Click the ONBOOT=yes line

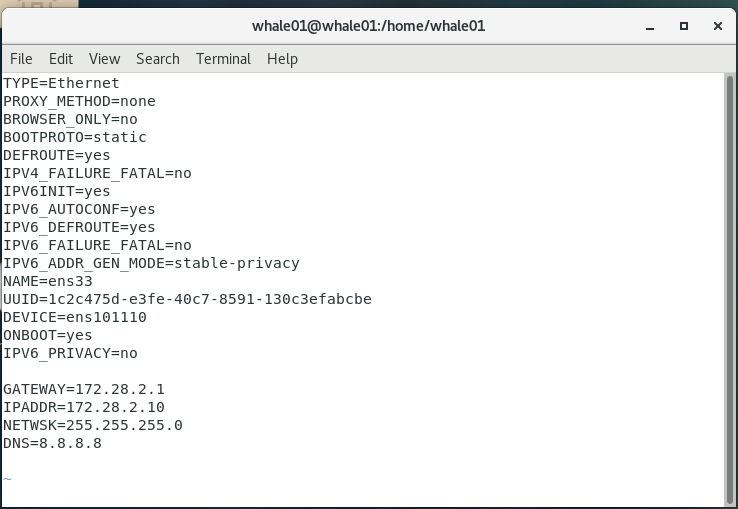point(48,335)
